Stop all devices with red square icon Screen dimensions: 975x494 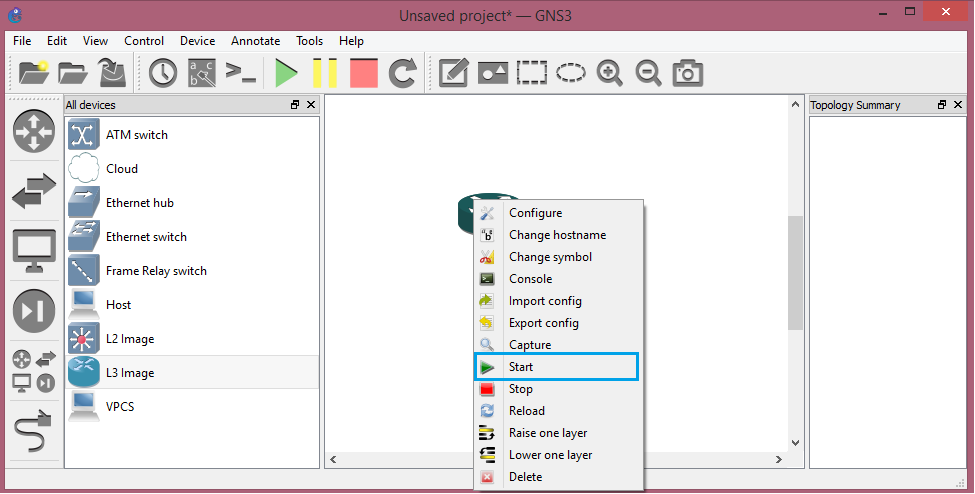[364, 73]
